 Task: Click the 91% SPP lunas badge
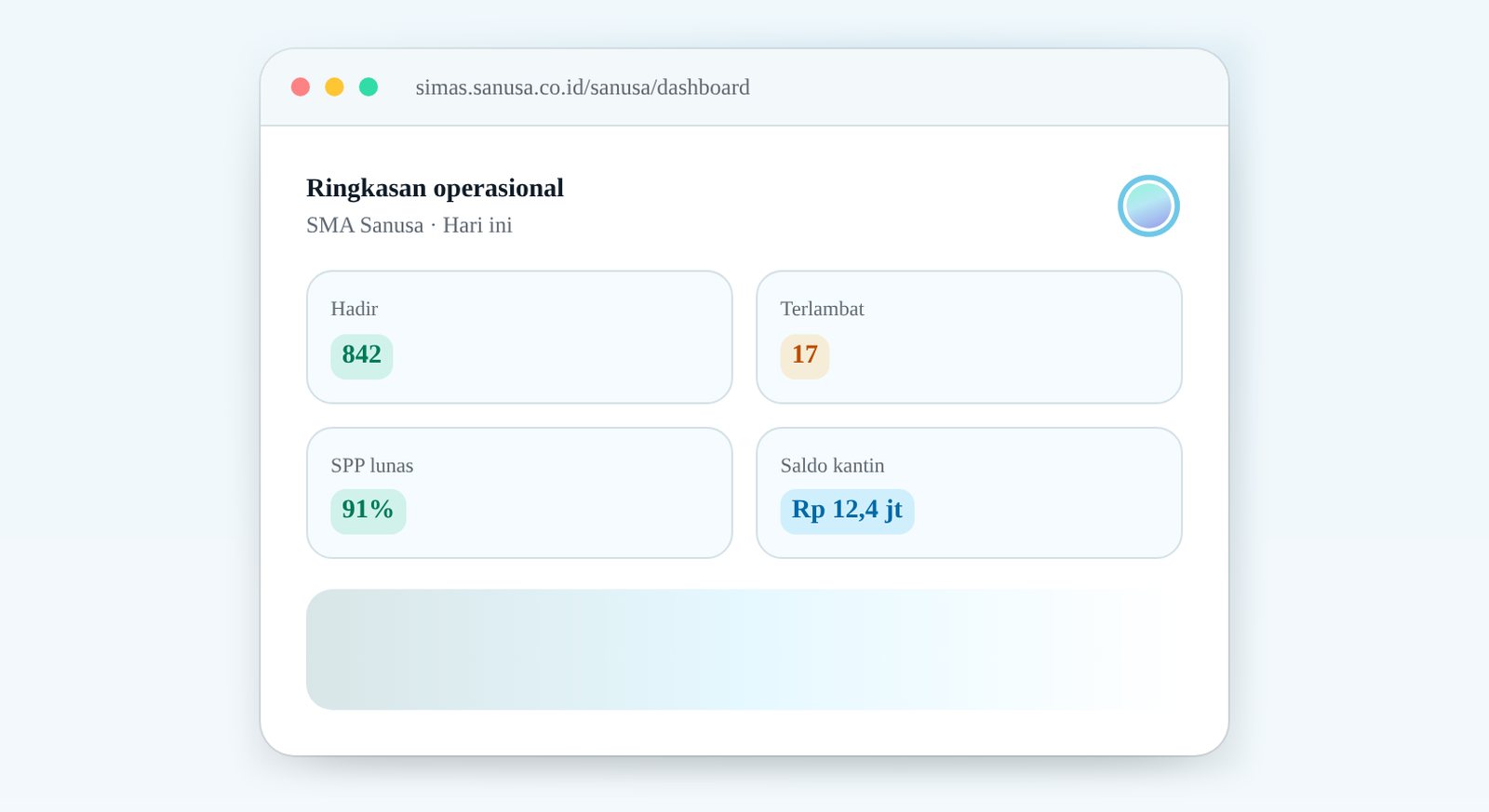(368, 511)
